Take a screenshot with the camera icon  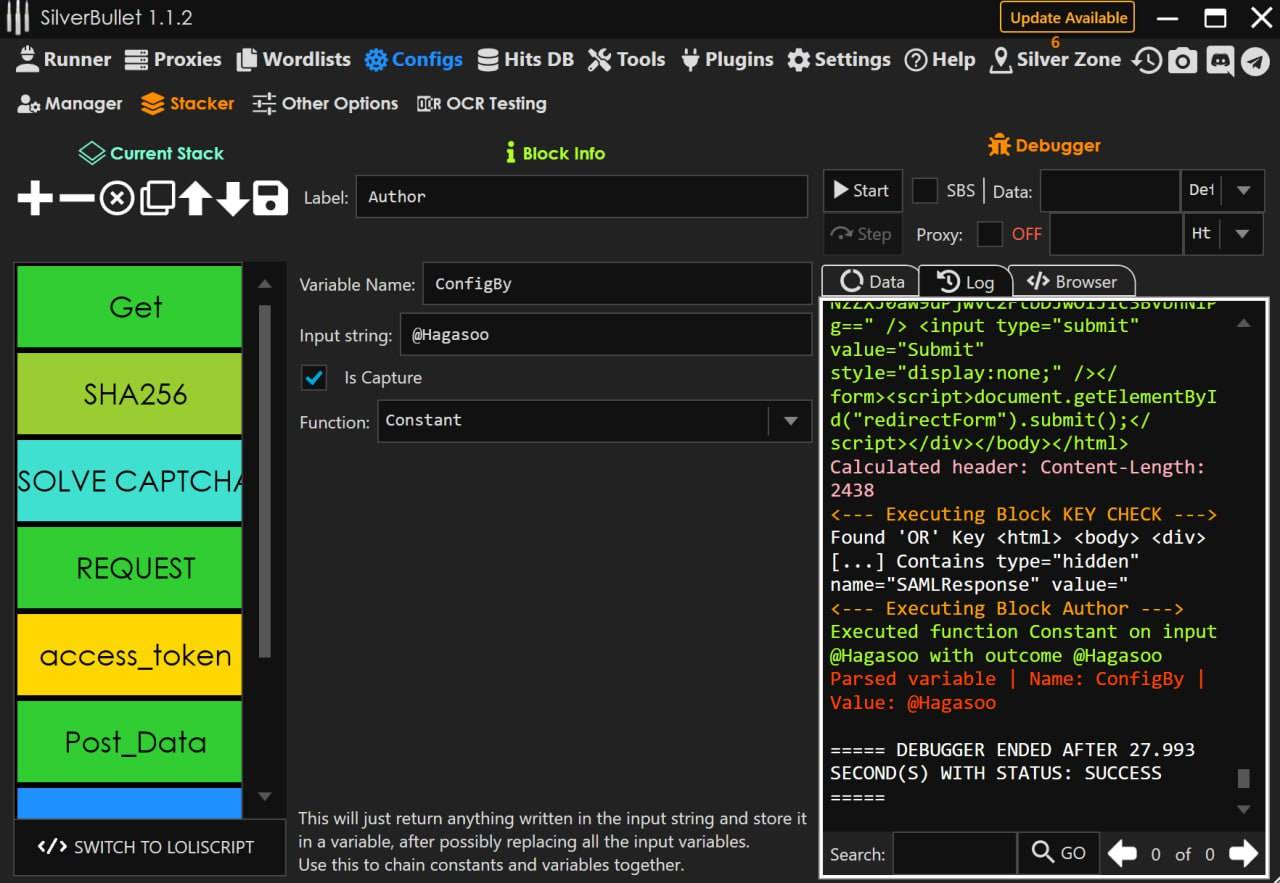coord(1183,61)
